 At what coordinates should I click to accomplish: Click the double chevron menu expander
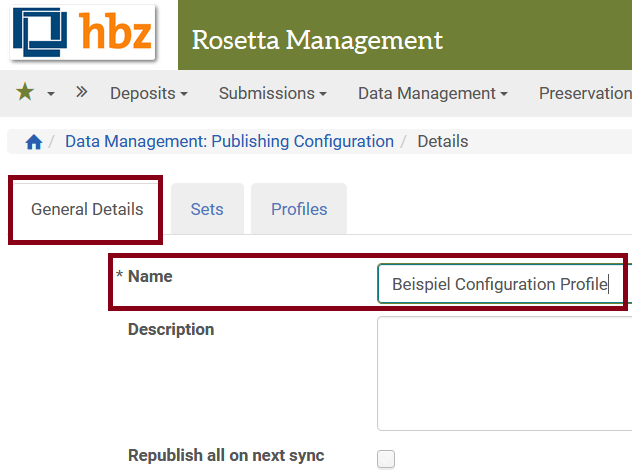[82, 93]
